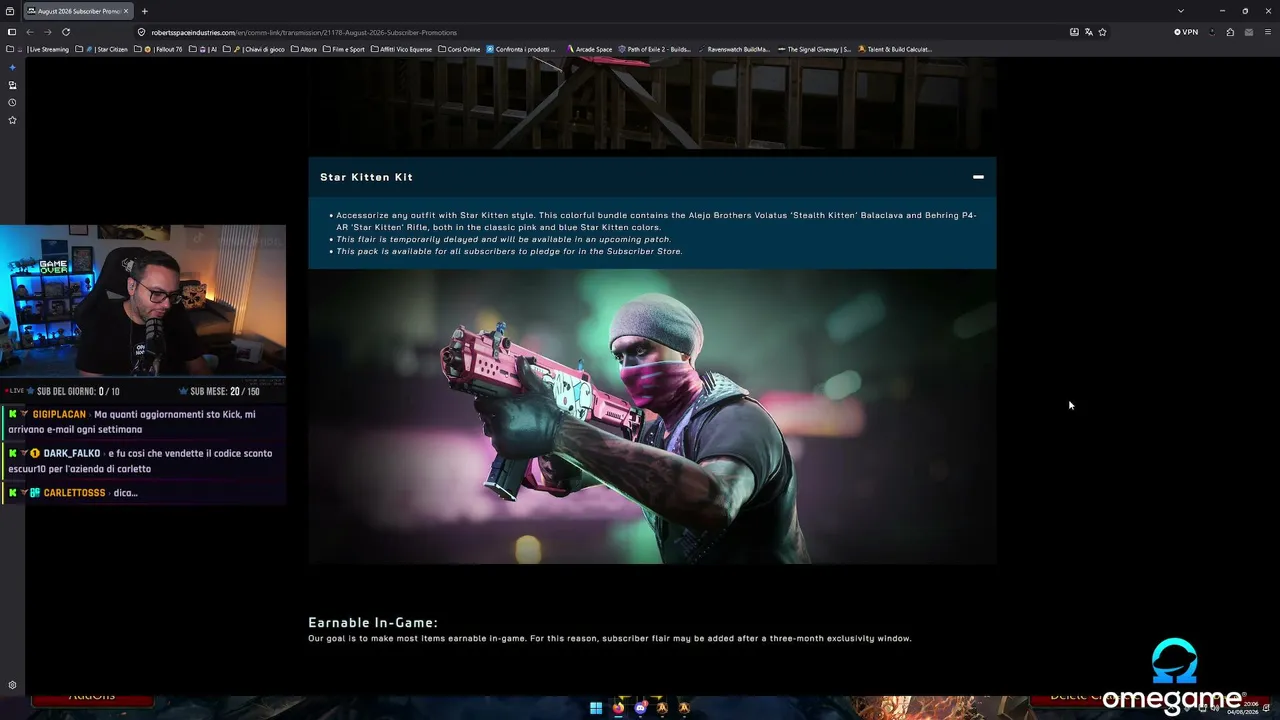This screenshot has height=720, width=1280.
Task: List all tabs with the chevron
Action: pyautogui.click(x=1180, y=11)
